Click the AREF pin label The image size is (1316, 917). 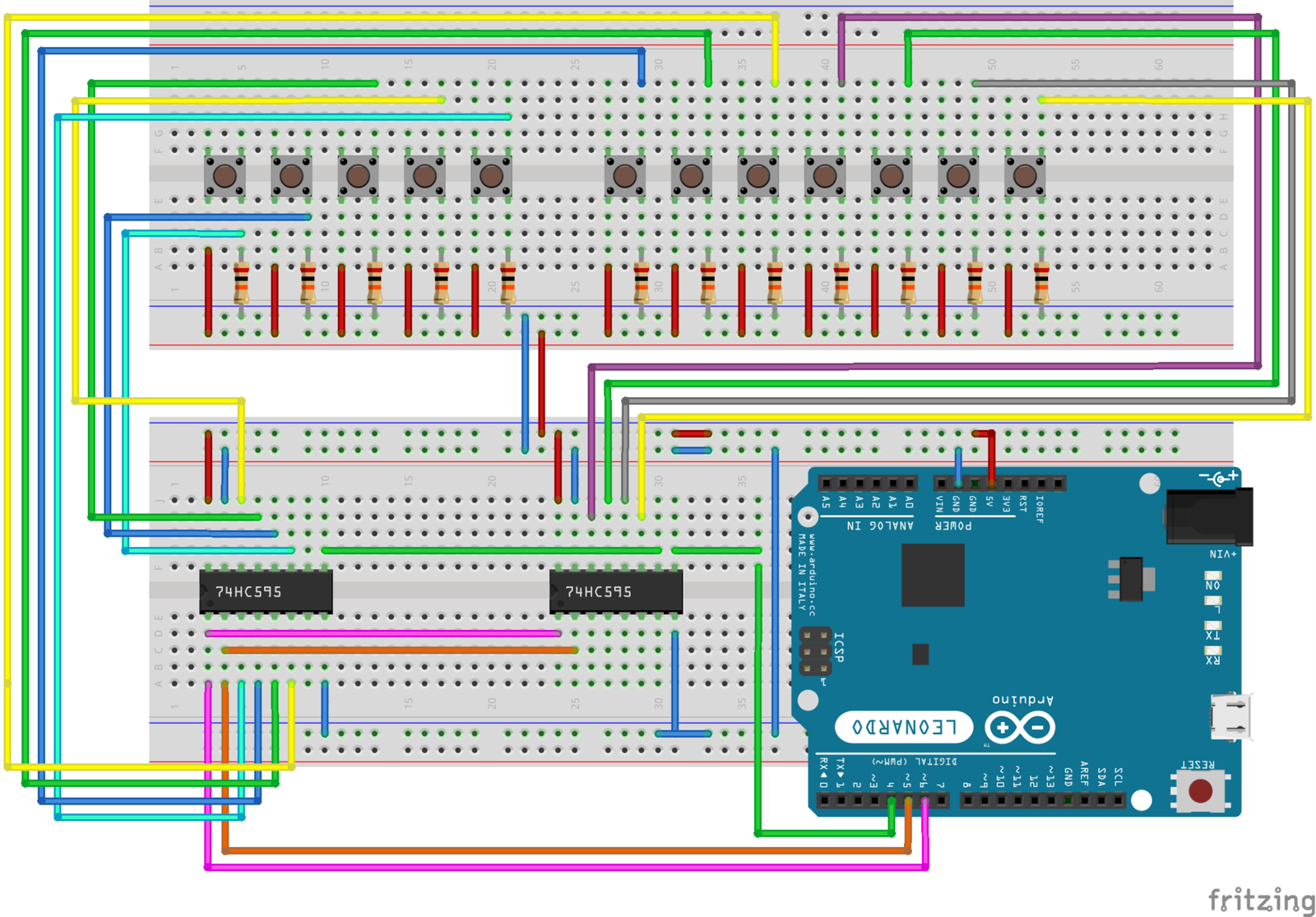pyautogui.click(x=1085, y=773)
